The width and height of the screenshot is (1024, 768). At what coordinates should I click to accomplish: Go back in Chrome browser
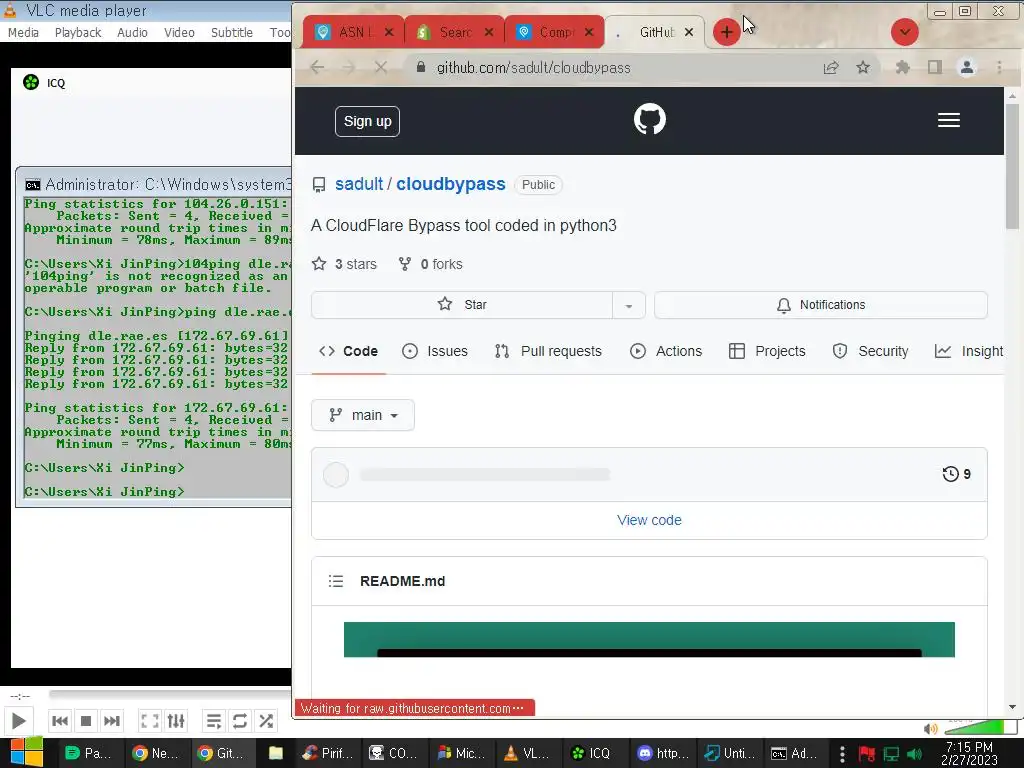tap(317, 67)
